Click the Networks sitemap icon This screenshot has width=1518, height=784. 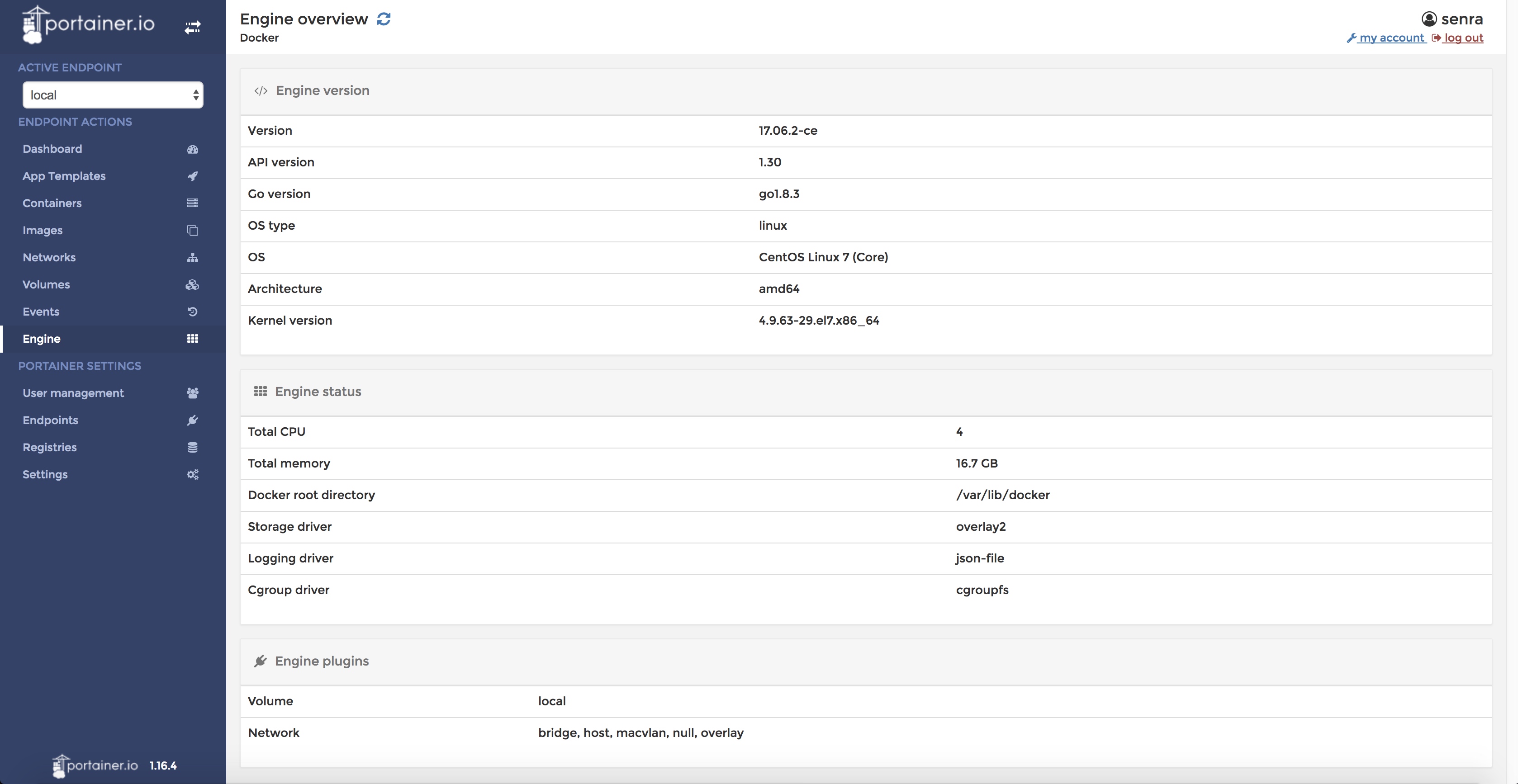coord(192,257)
